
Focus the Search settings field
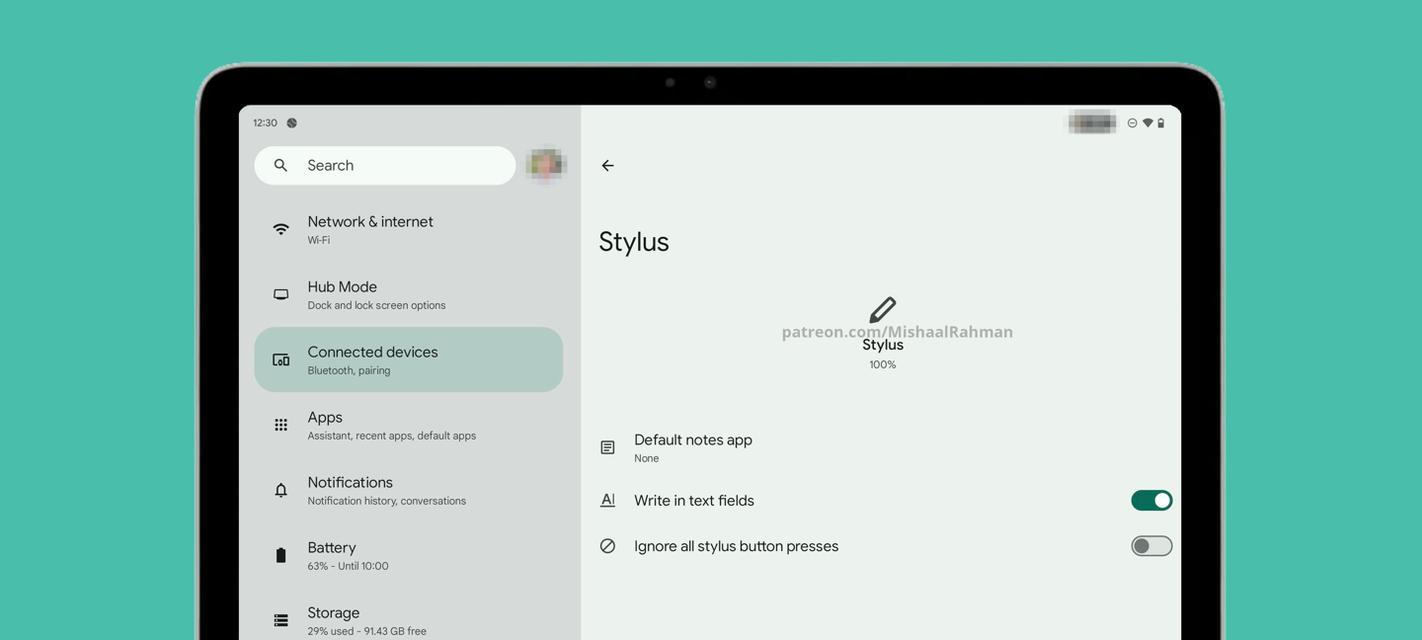385,166
